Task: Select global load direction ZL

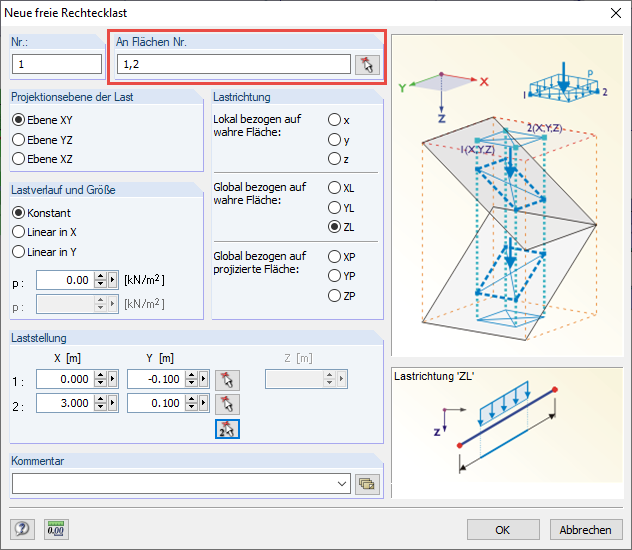Action: pos(341,227)
